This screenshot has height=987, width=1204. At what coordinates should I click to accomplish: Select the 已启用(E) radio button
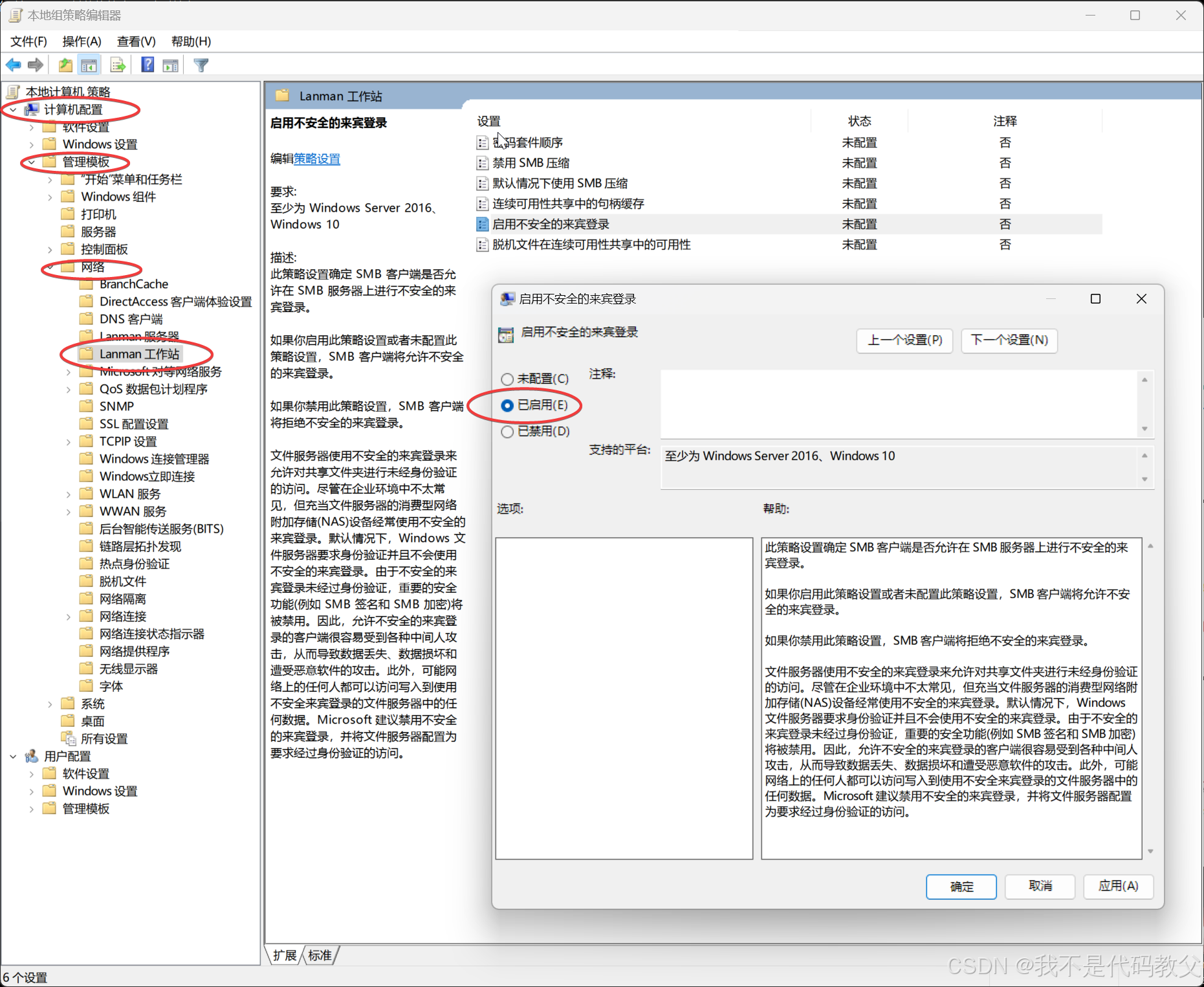(x=507, y=406)
